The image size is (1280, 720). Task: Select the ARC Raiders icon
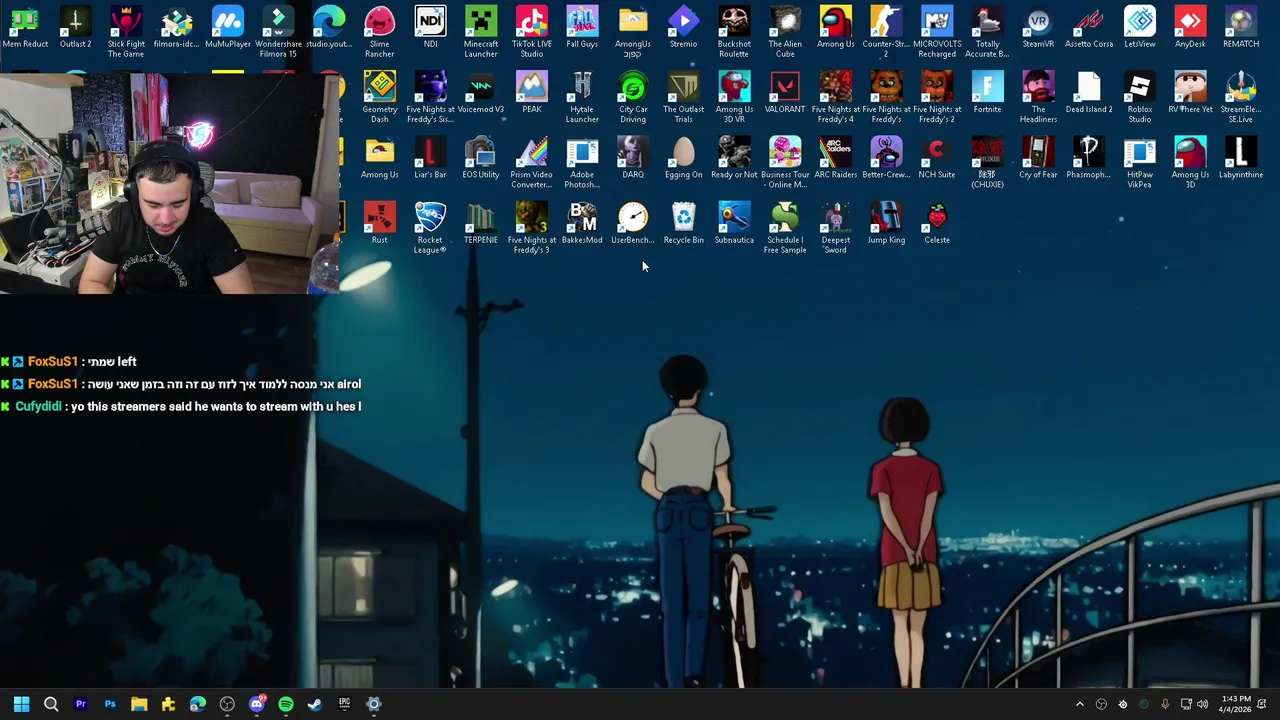(x=835, y=158)
